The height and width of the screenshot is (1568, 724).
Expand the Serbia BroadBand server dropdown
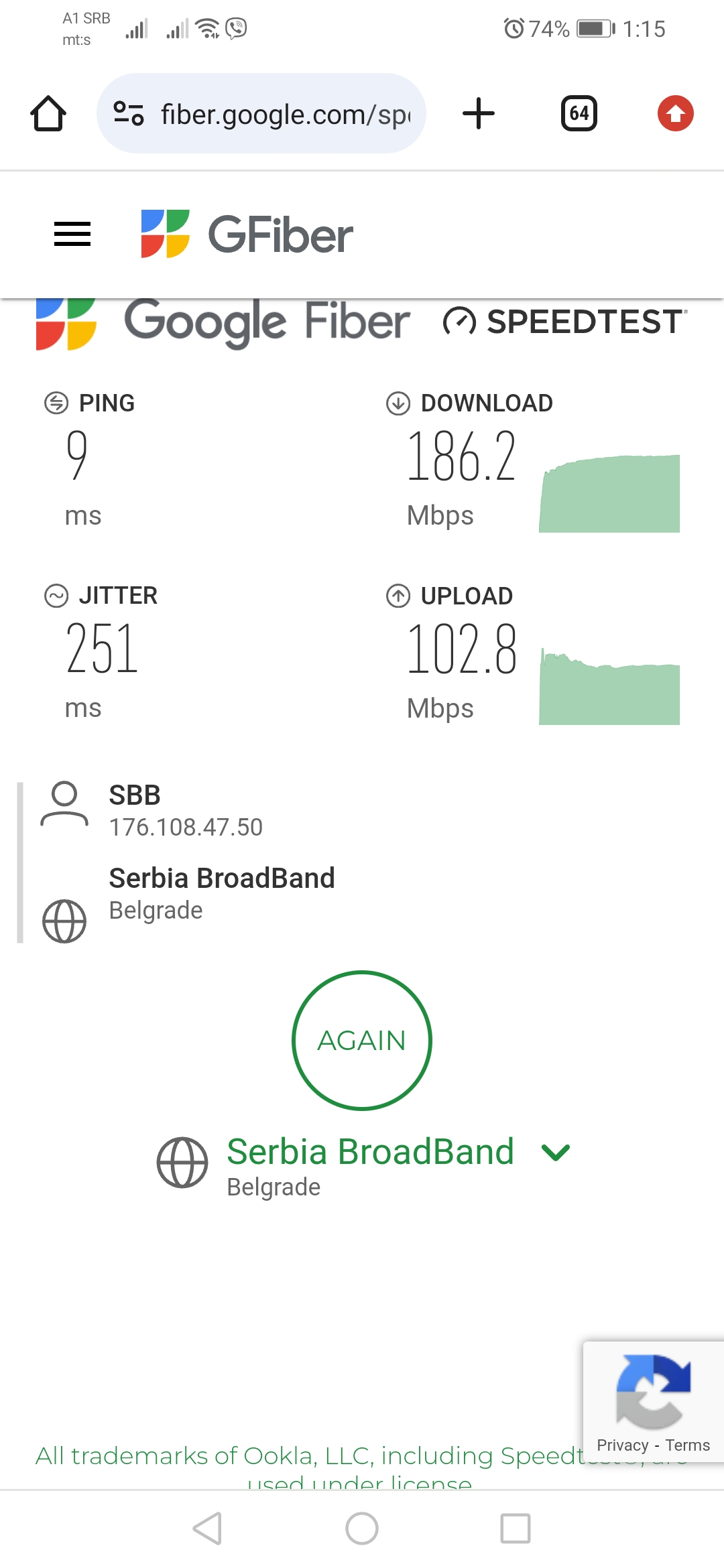click(370, 1153)
